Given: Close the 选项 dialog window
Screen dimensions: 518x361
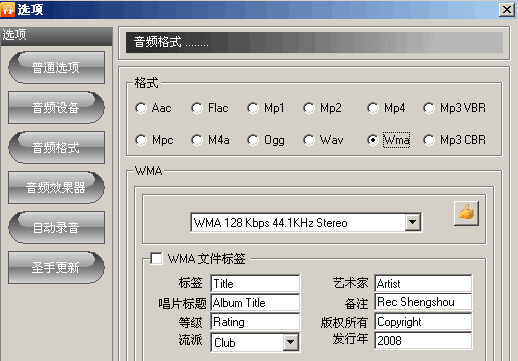Looking at the screenshot, I should [507, 9].
